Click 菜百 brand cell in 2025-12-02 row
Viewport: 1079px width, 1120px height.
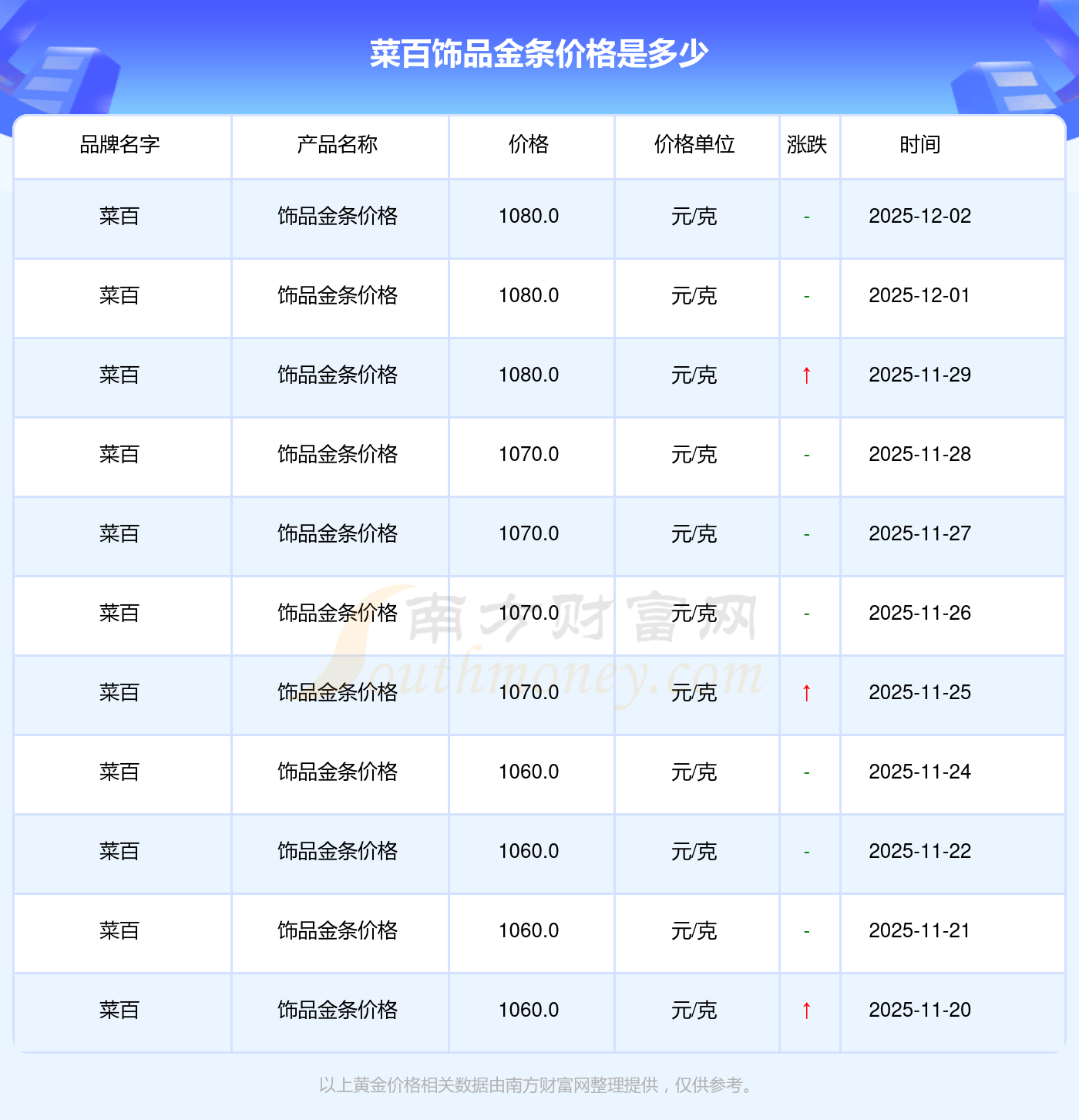[119, 217]
